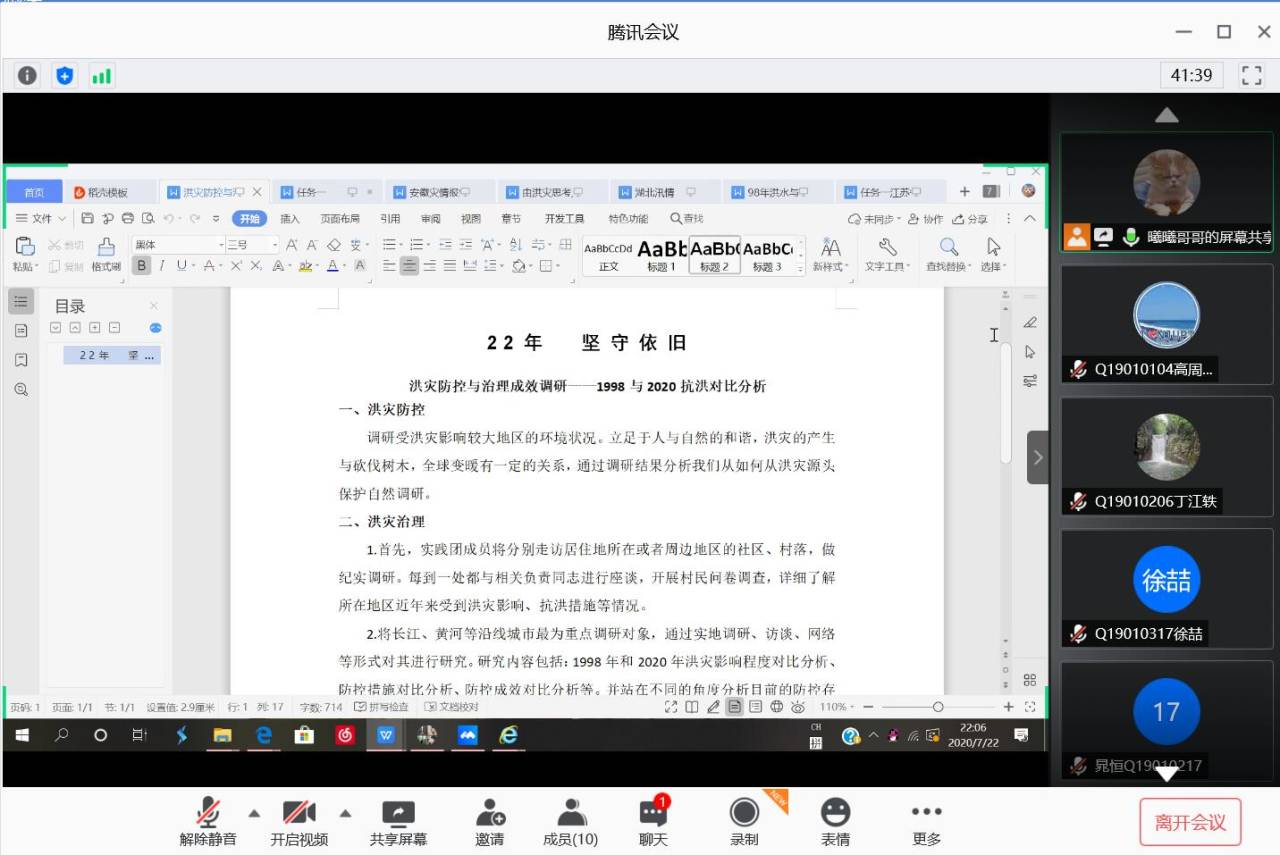
Task: Click the zoom slider in the shared document
Action: click(937, 707)
